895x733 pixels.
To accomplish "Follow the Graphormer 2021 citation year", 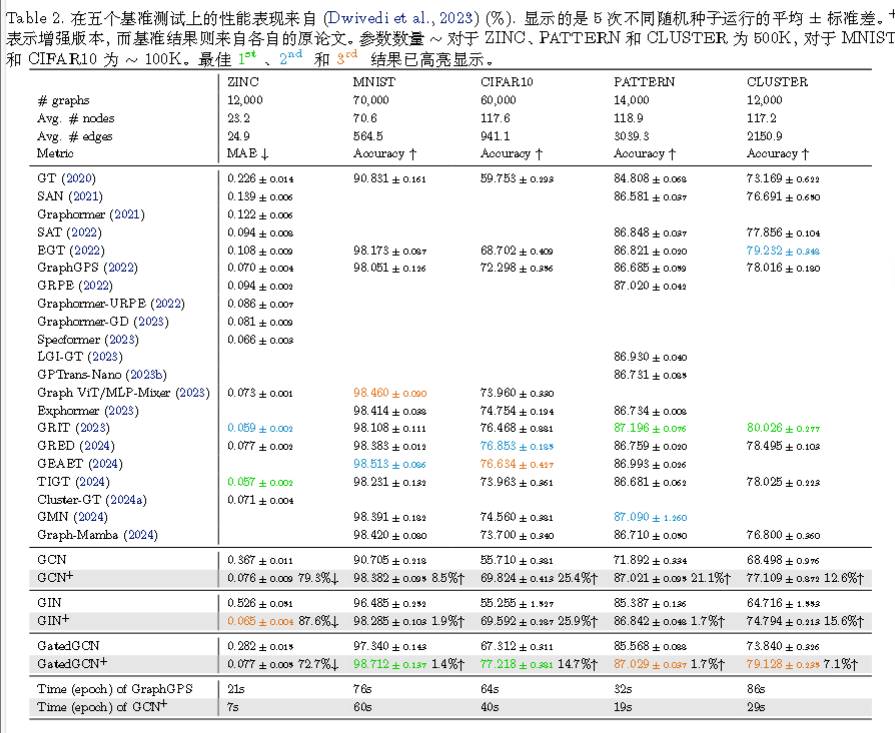I will (127, 214).
